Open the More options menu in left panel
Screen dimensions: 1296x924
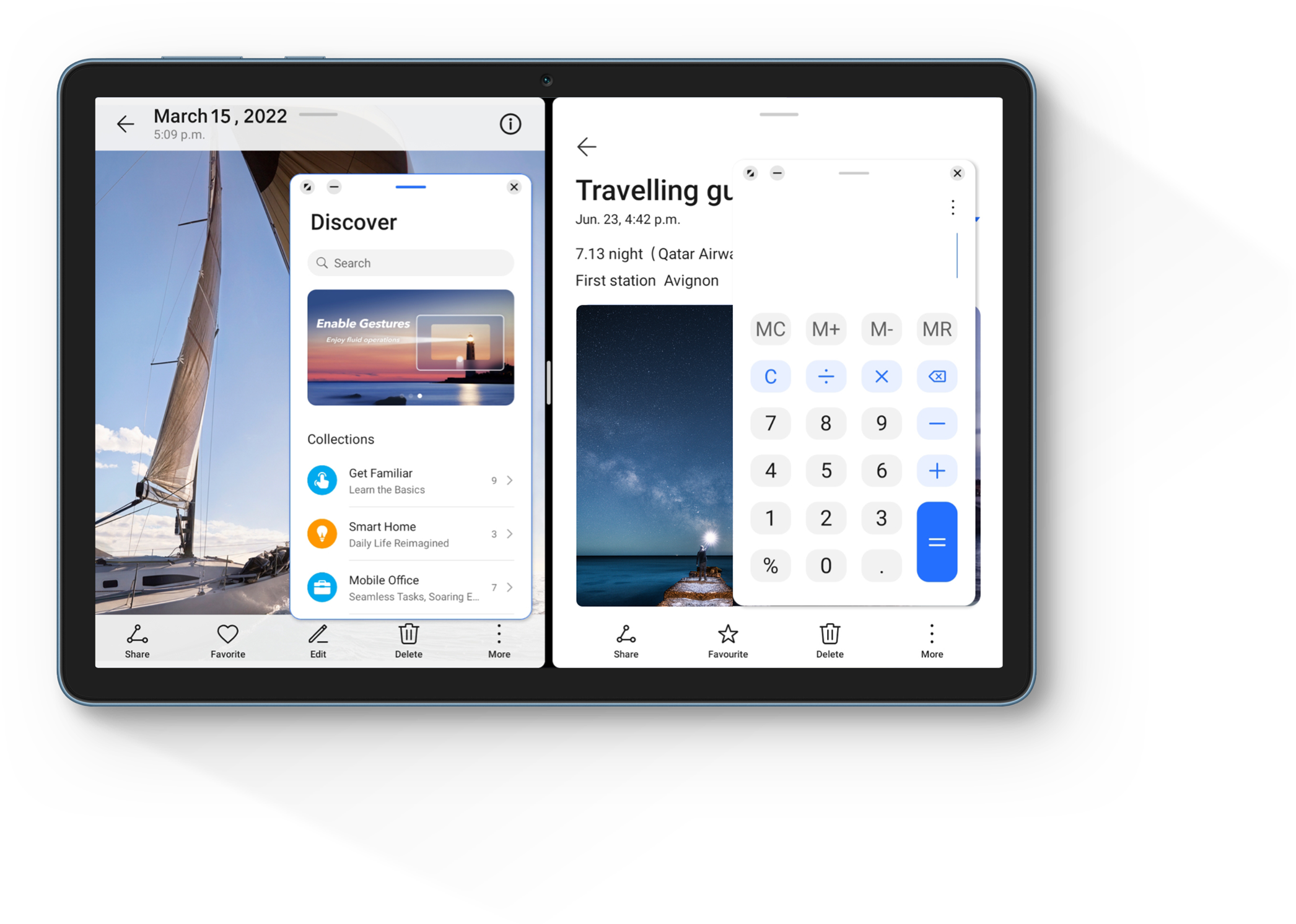499,640
